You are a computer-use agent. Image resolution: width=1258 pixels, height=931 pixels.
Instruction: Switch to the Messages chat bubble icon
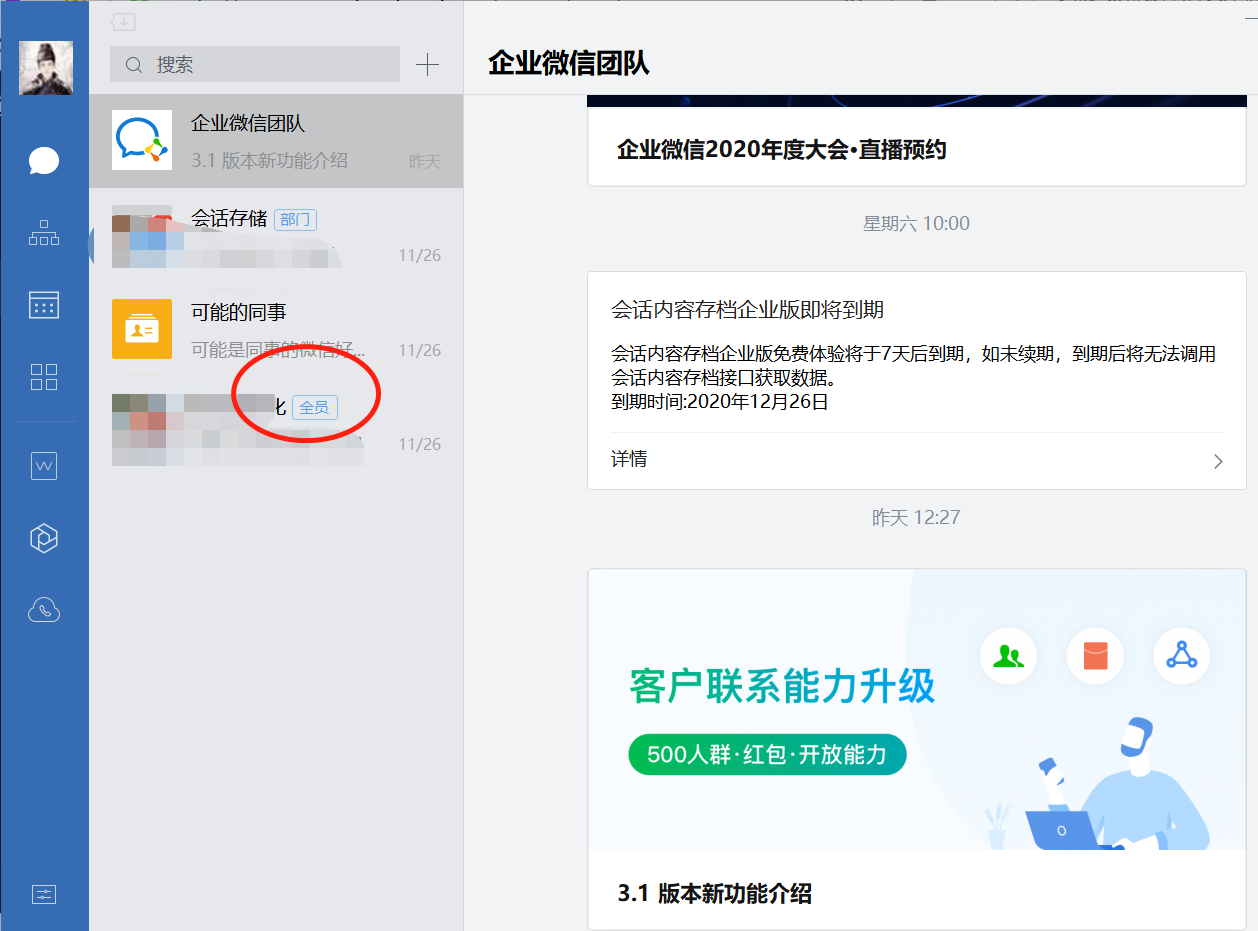click(44, 160)
